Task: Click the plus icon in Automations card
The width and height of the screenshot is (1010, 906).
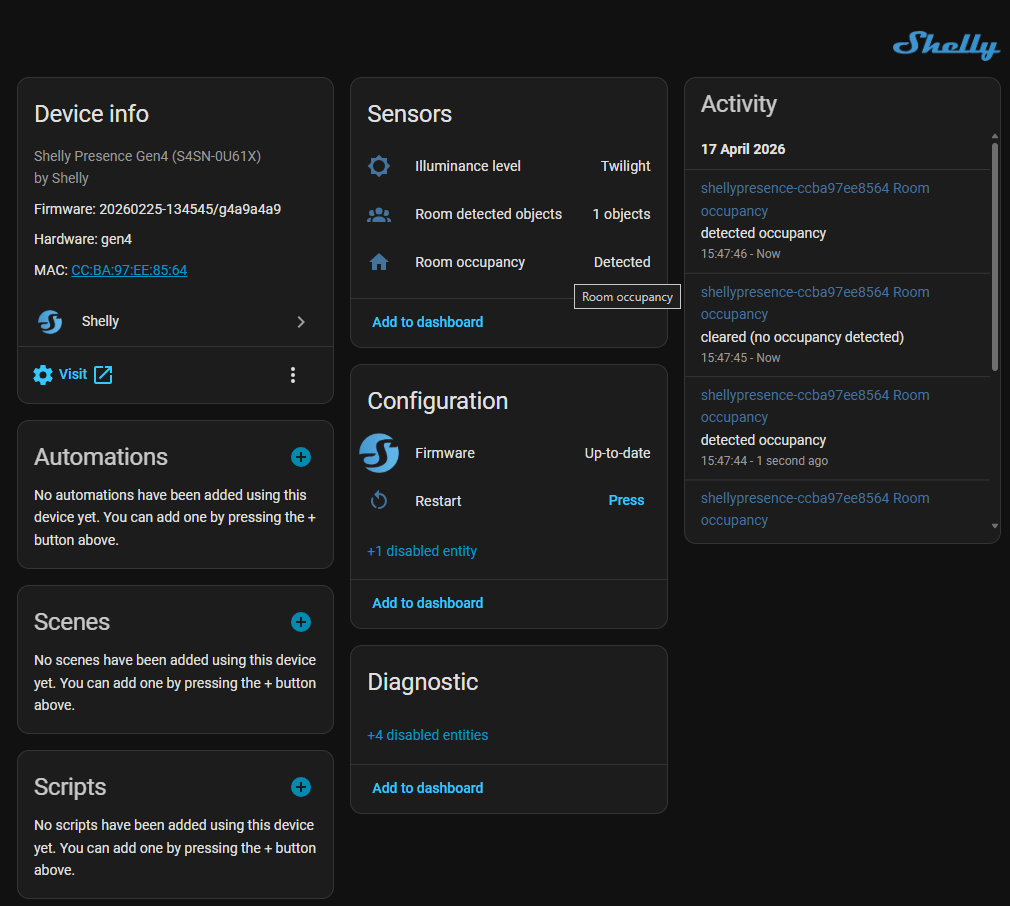Action: pyautogui.click(x=301, y=457)
